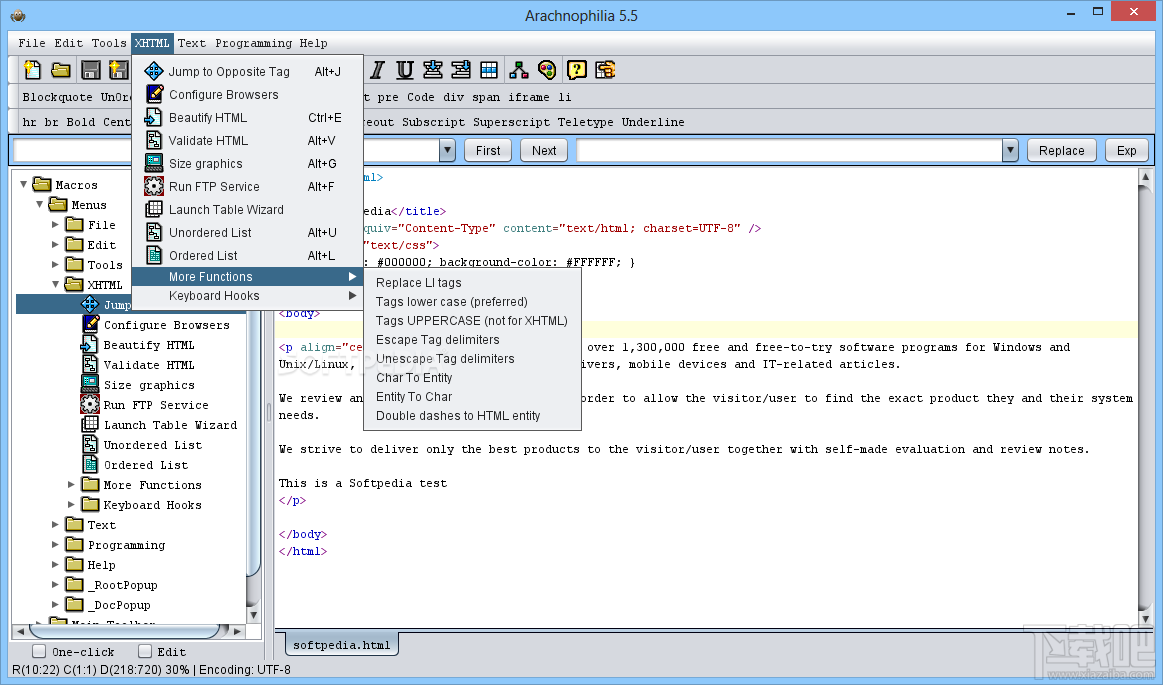The height and width of the screenshot is (685, 1163).
Task: Click the Underline toolbar icon
Action: [x=405, y=70]
